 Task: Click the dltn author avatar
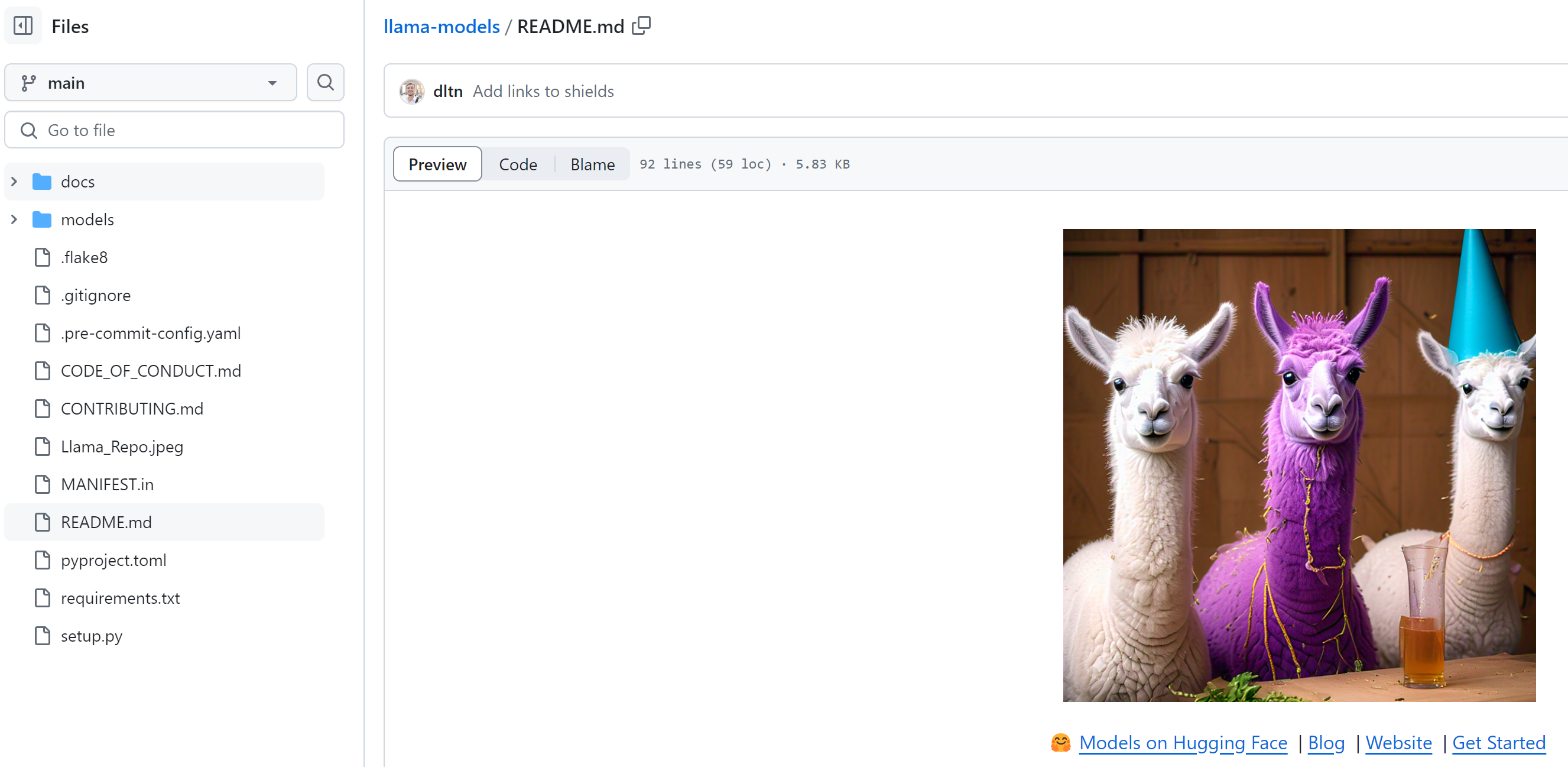pyautogui.click(x=411, y=92)
